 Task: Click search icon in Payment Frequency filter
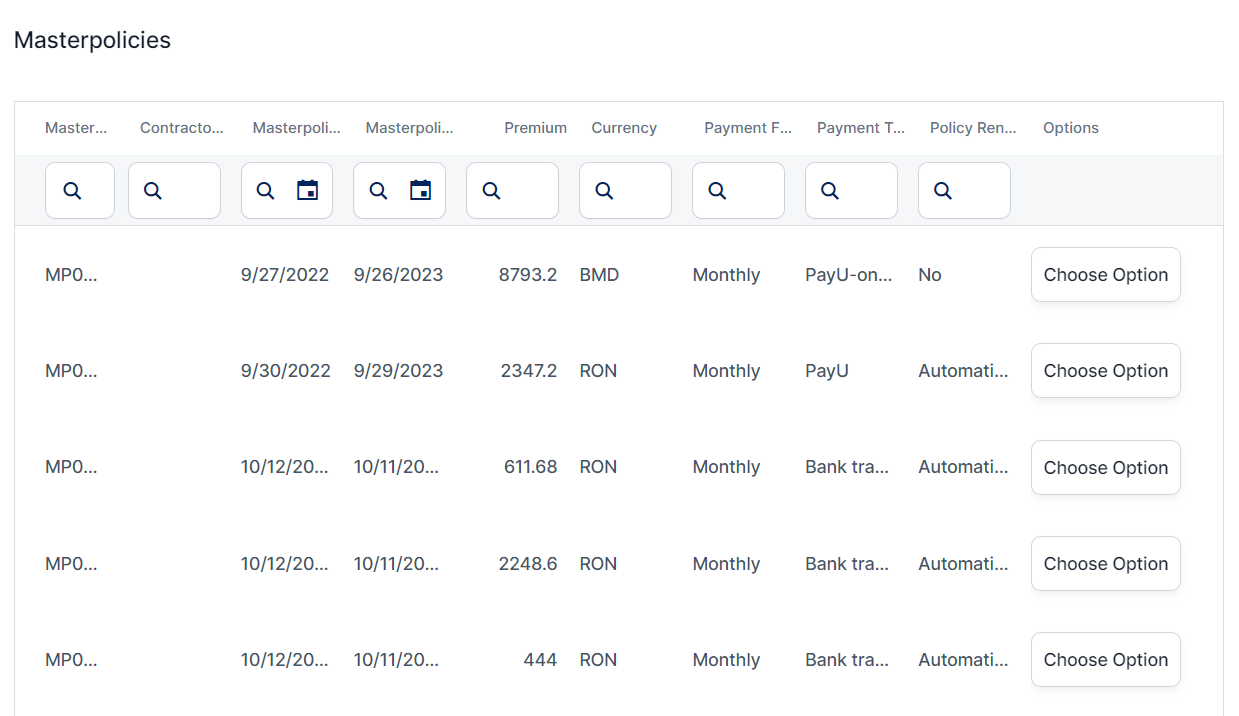coord(717,191)
